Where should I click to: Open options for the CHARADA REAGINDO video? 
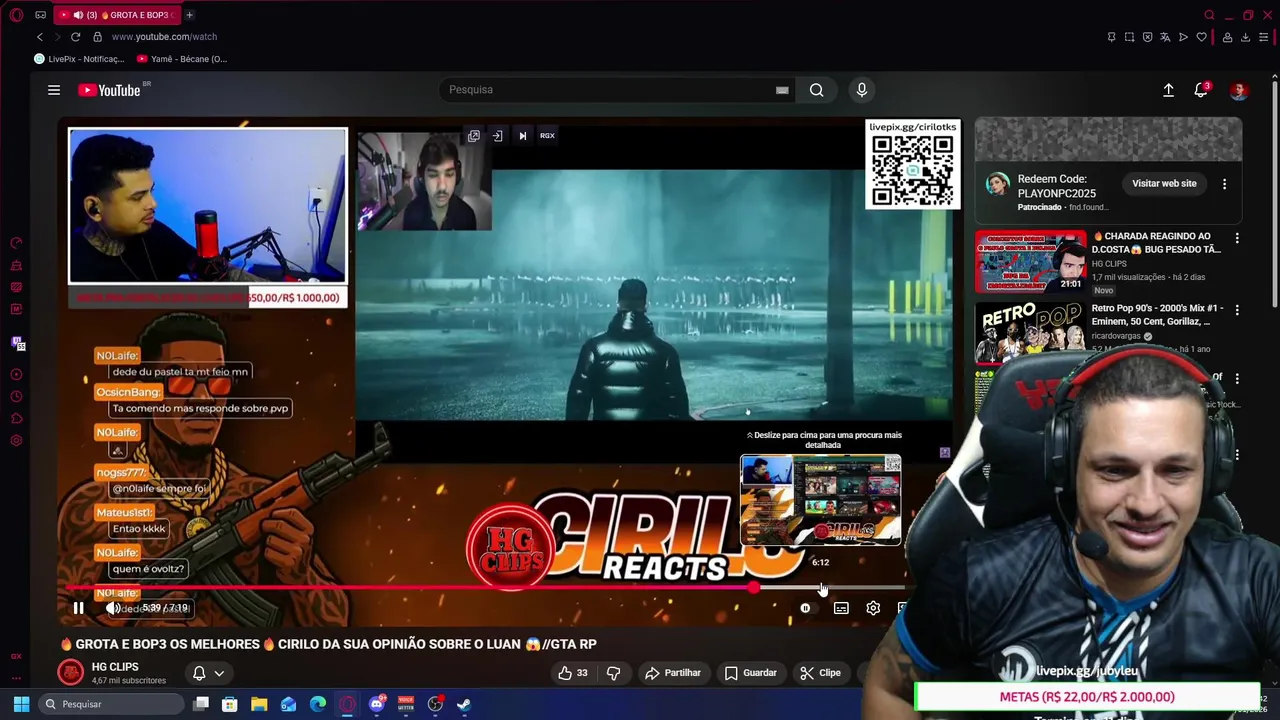(x=1237, y=238)
